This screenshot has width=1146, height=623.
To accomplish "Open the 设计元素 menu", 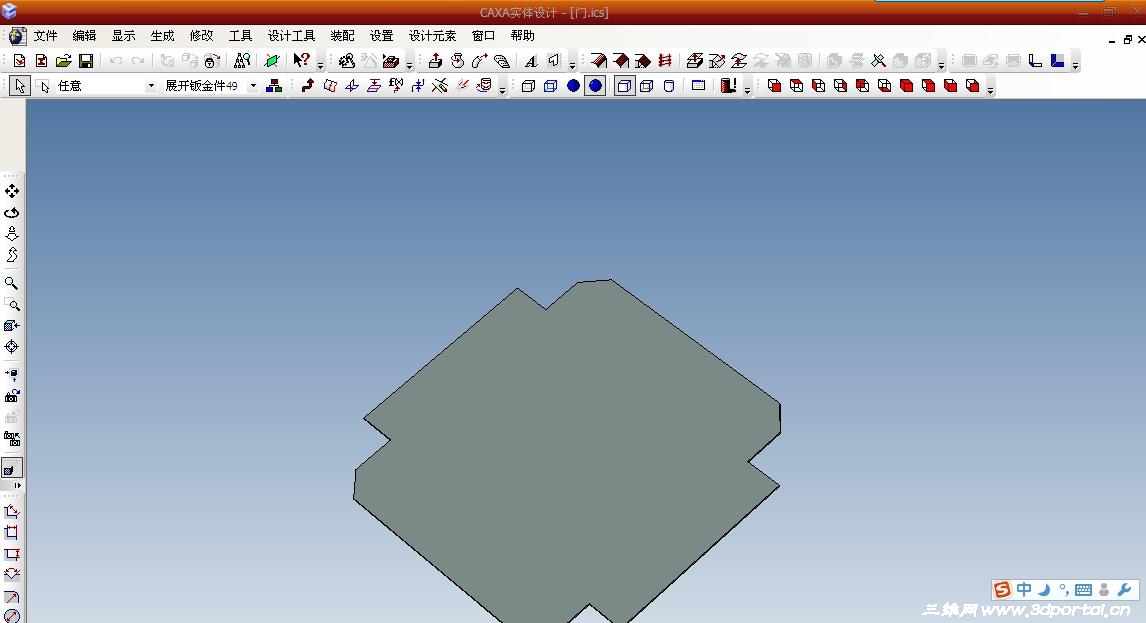I will 432,36.
